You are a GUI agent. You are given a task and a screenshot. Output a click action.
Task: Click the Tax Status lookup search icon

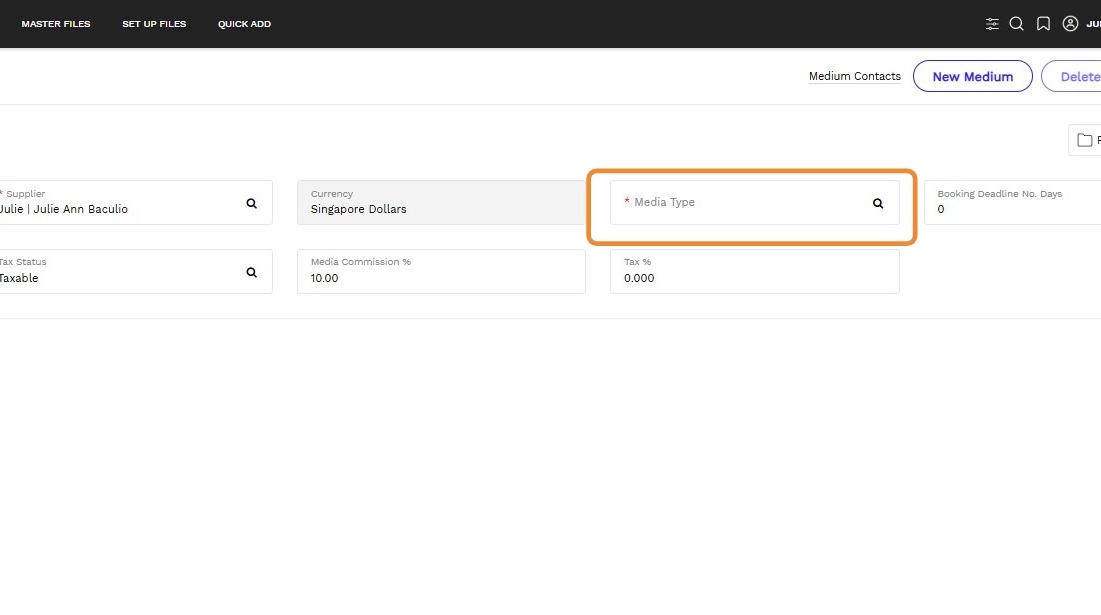pyautogui.click(x=252, y=272)
